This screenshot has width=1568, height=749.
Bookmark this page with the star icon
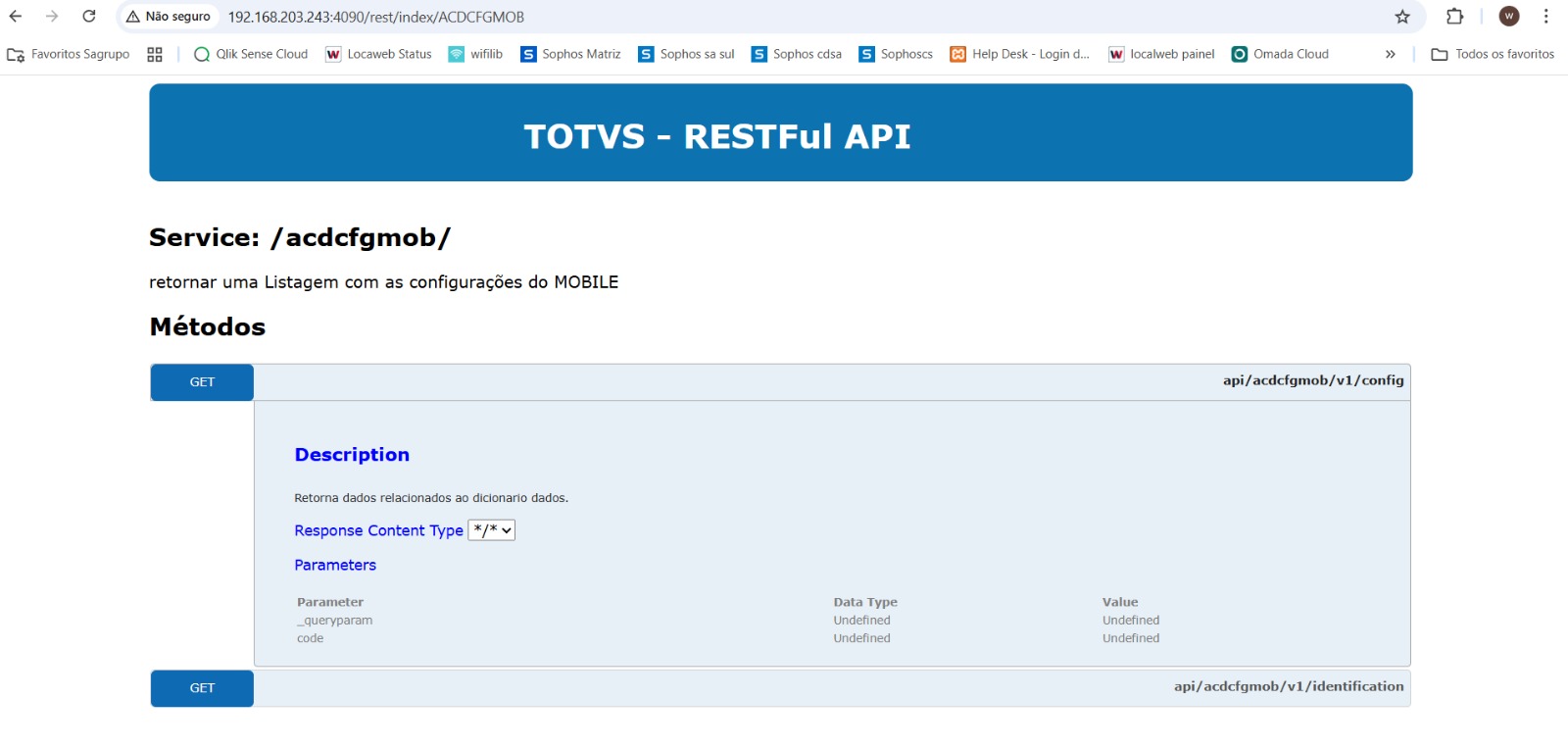click(1402, 17)
